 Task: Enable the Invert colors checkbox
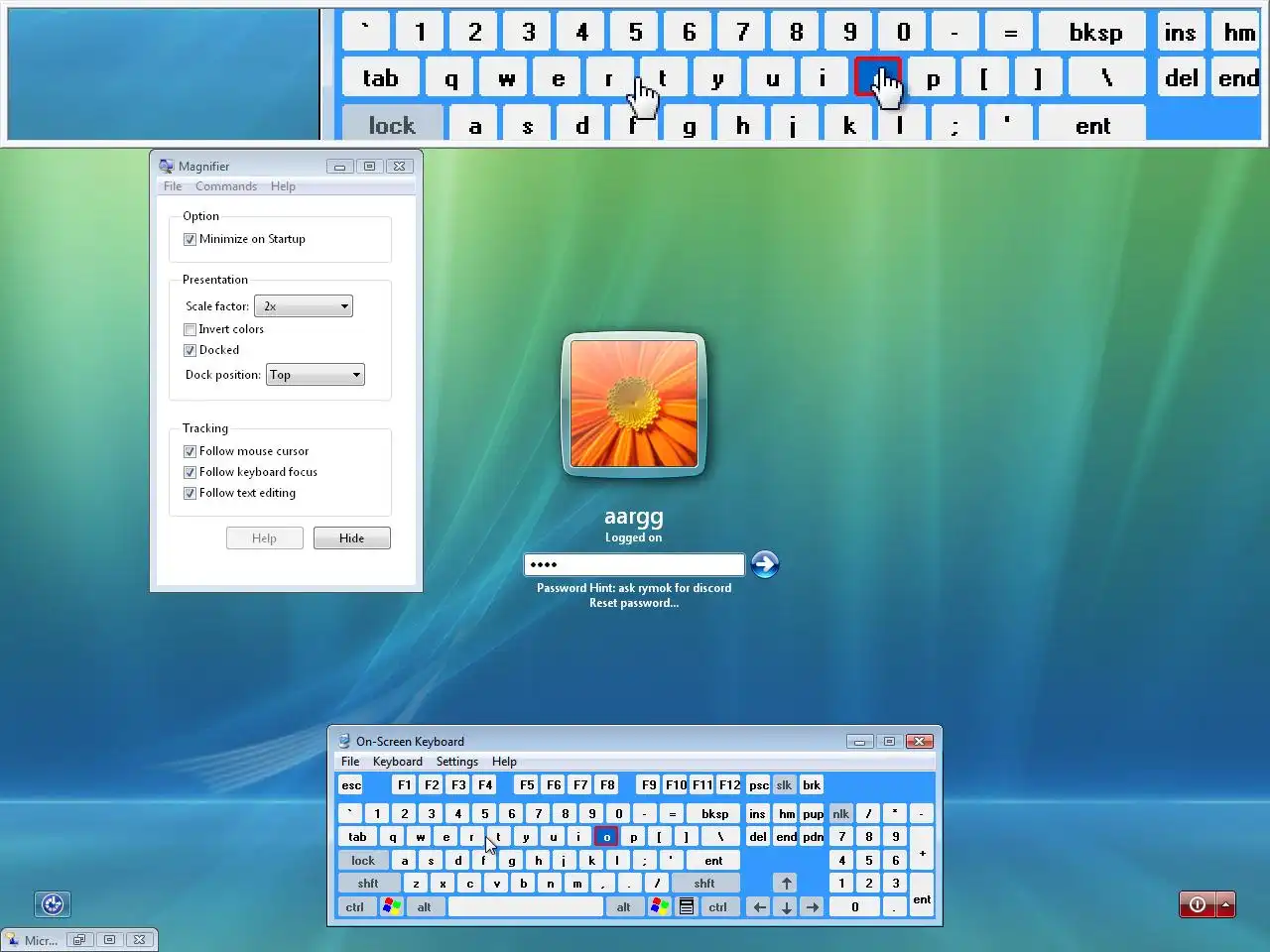pos(190,329)
